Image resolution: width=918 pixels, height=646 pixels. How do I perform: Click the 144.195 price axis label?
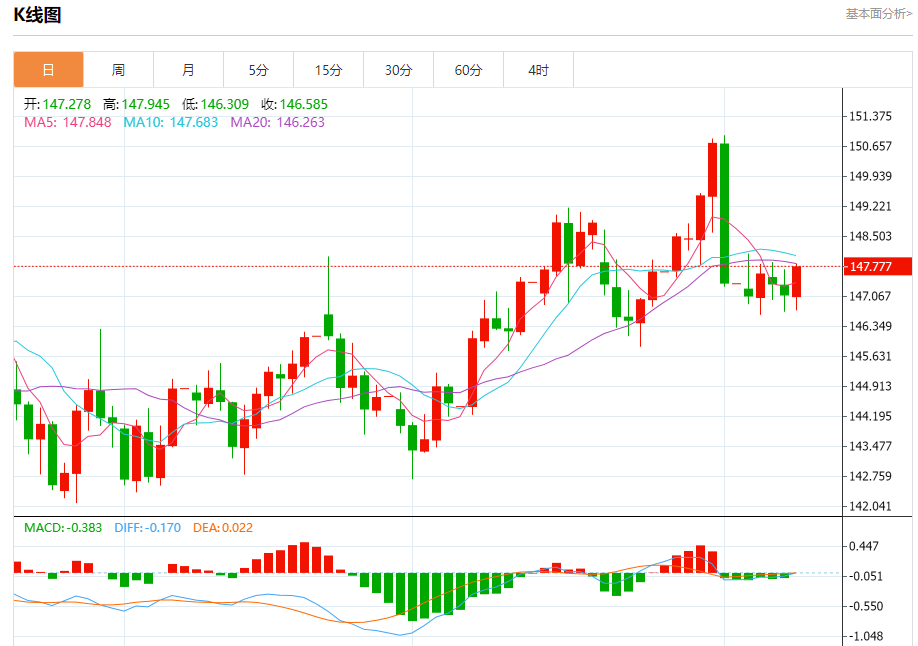tap(871, 416)
